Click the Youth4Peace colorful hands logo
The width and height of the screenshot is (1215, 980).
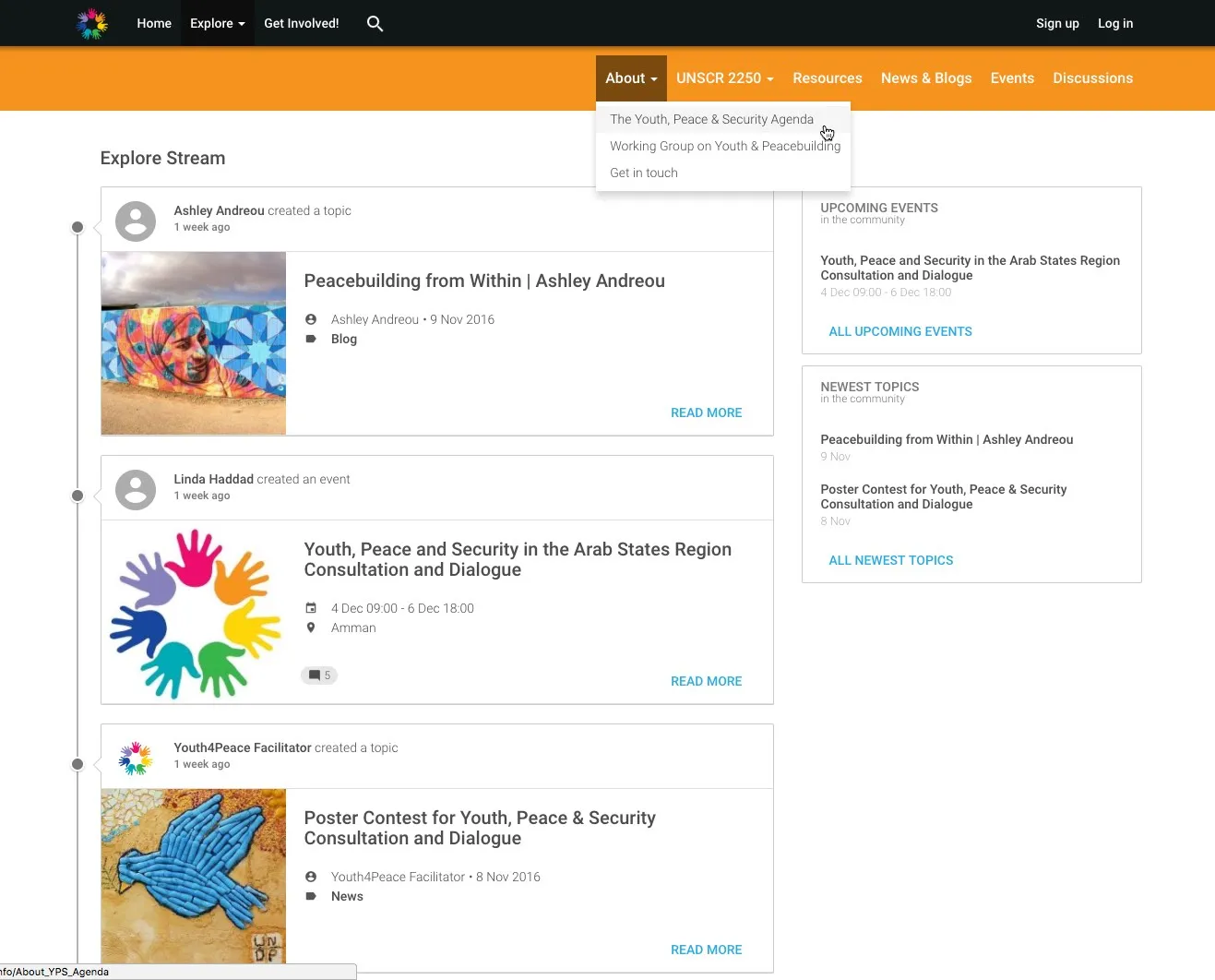tap(92, 23)
